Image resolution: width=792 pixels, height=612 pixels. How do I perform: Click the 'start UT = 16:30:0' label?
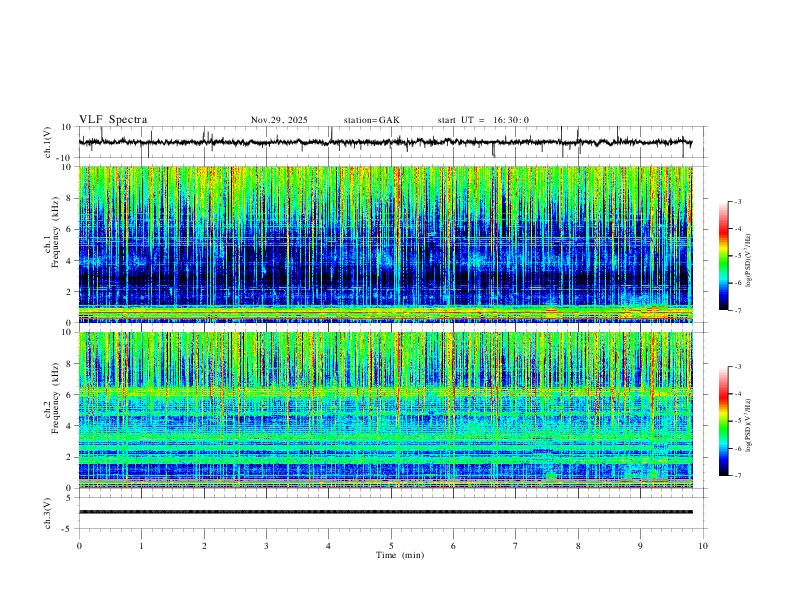[483, 120]
